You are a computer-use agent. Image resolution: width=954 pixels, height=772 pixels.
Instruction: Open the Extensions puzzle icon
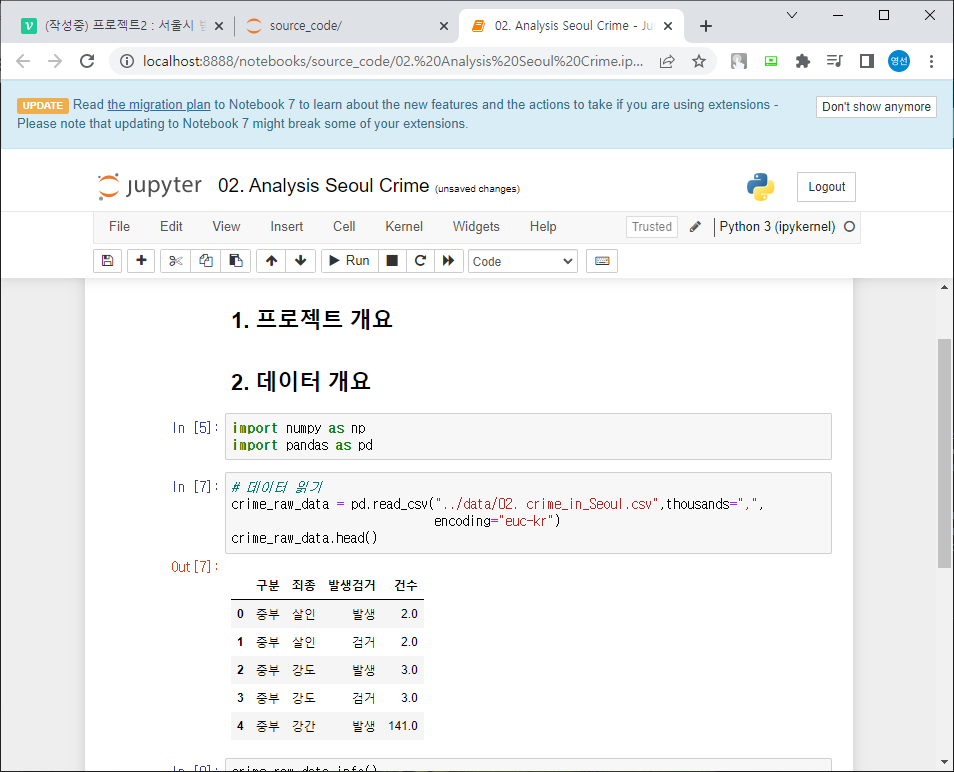(803, 61)
